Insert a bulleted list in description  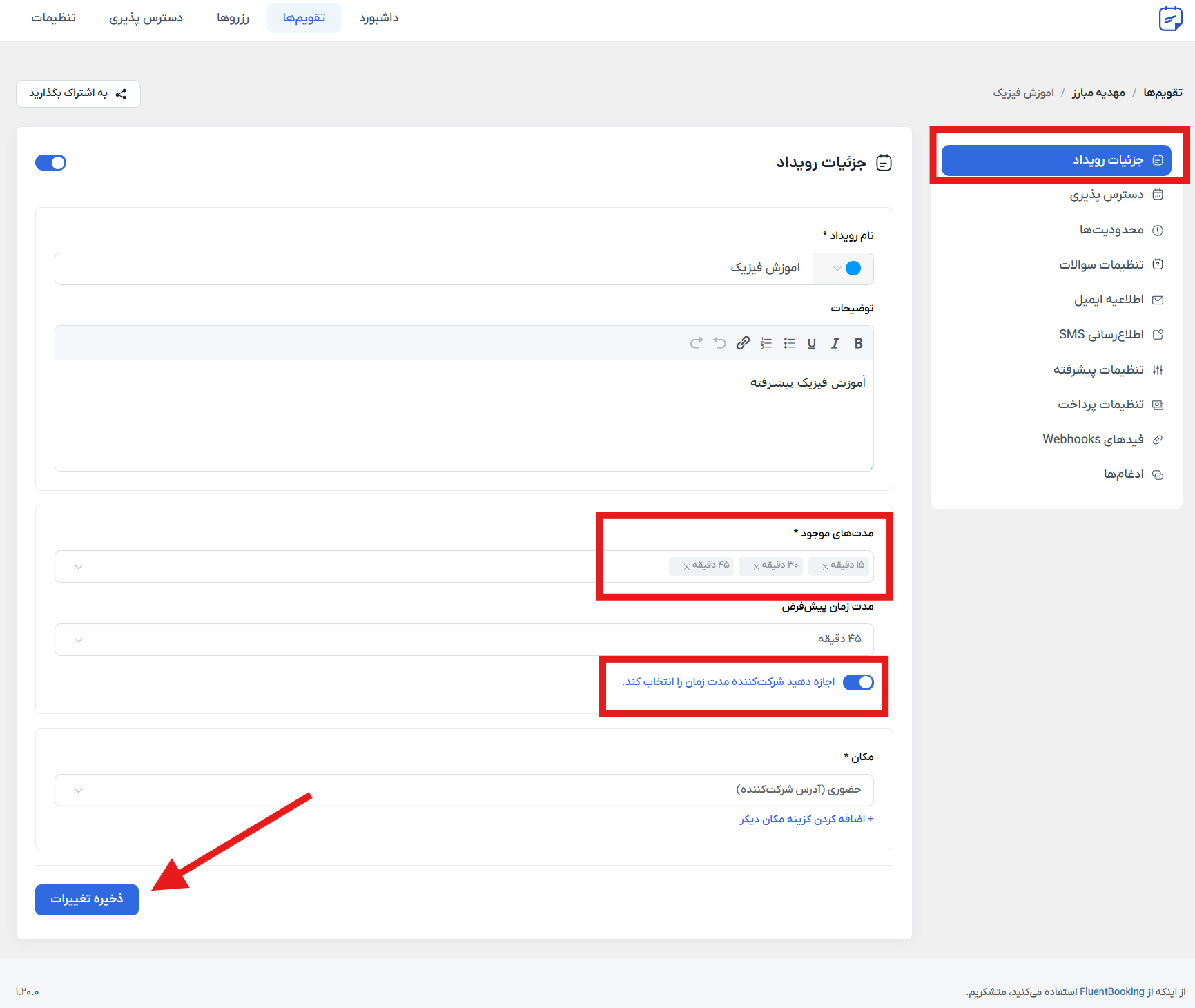pyautogui.click(x=789, y=343)
